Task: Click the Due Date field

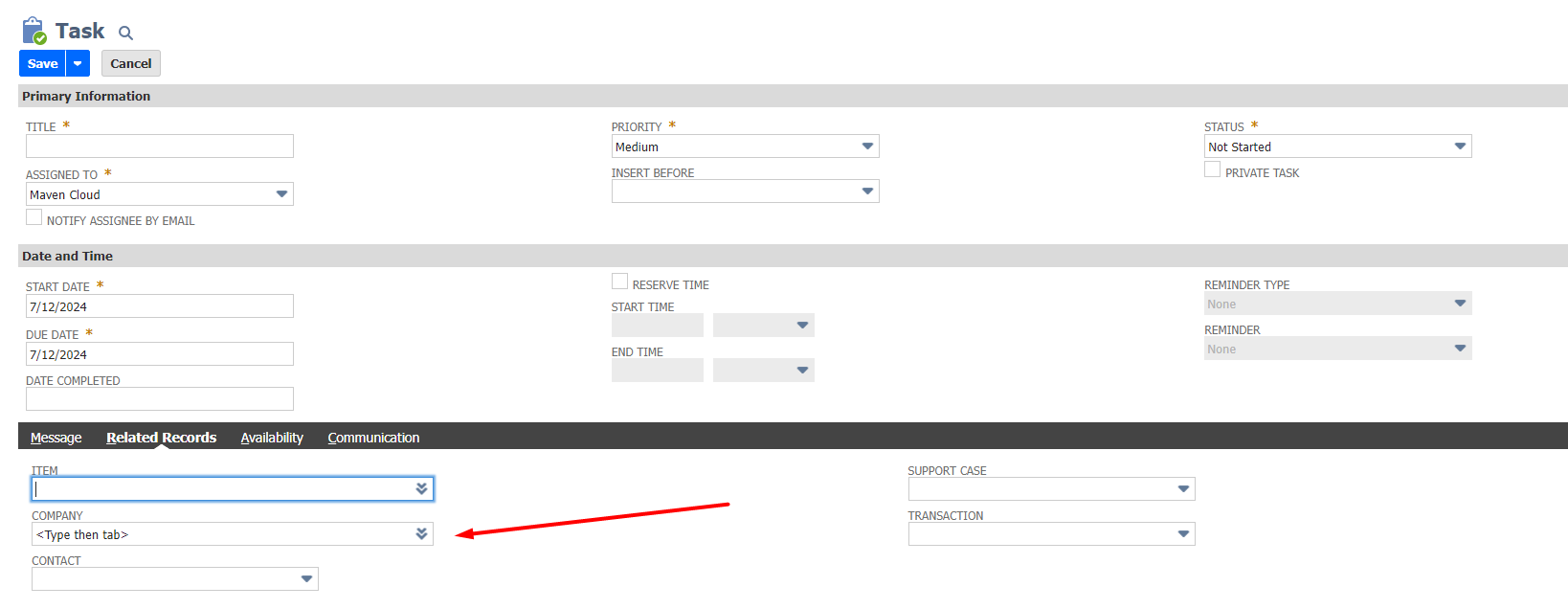Action: point(159,354)
